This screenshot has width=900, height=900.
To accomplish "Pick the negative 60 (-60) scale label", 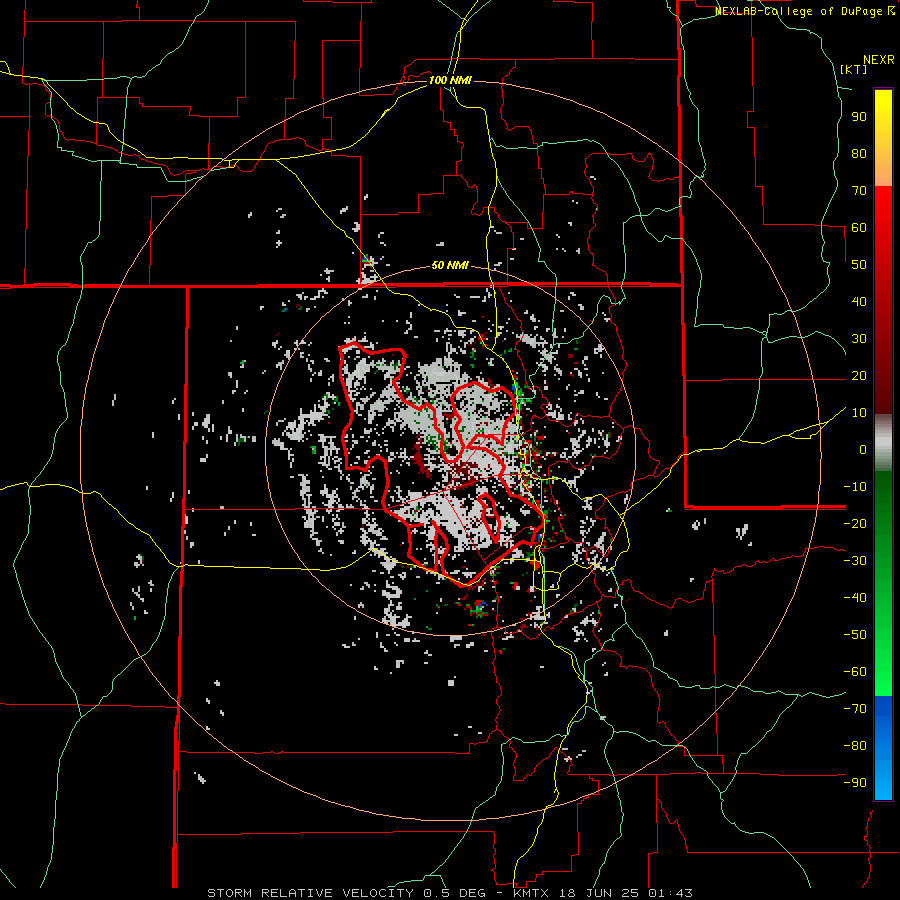I will pyautogui.click(x=855, y=672).
